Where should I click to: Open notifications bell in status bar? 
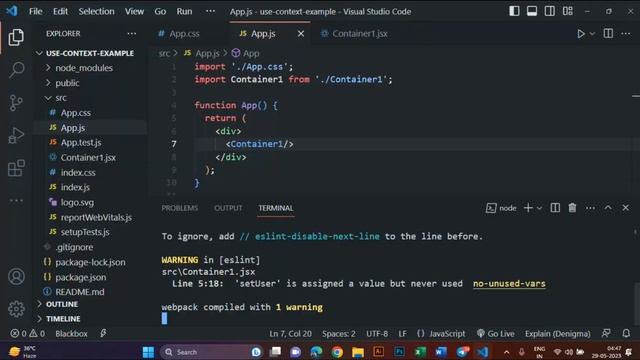(626, 333)
